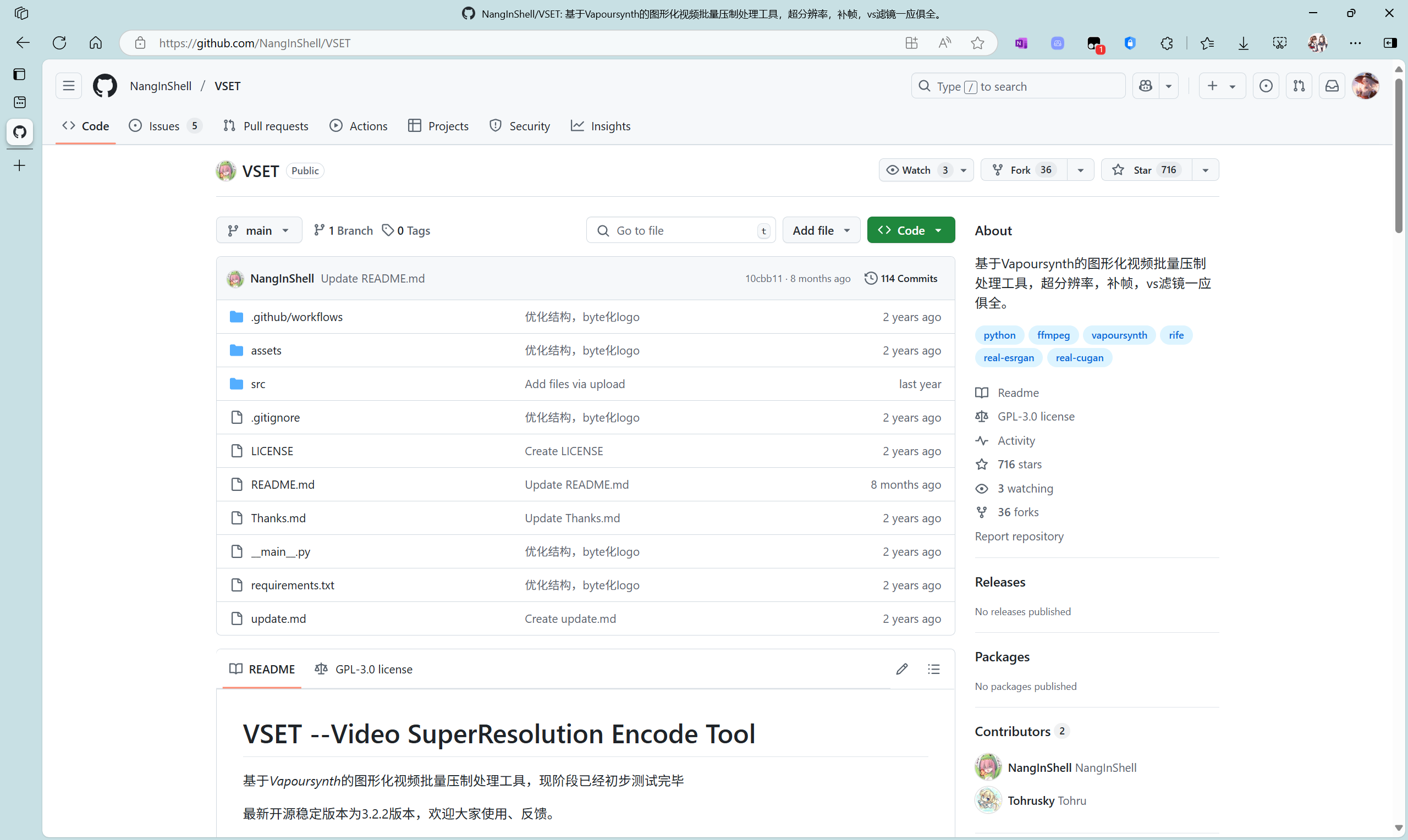Open GitHub homepage via Octocat logo
This screenshot has height=840, width=1408.
tap(105, 86)
